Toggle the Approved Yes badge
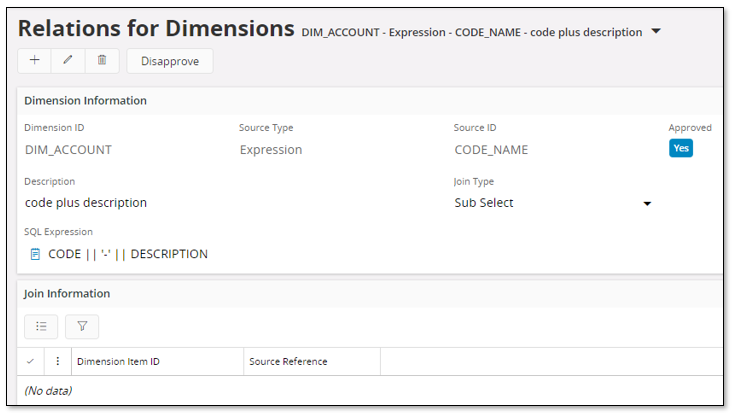 click(x=680, y=148)
